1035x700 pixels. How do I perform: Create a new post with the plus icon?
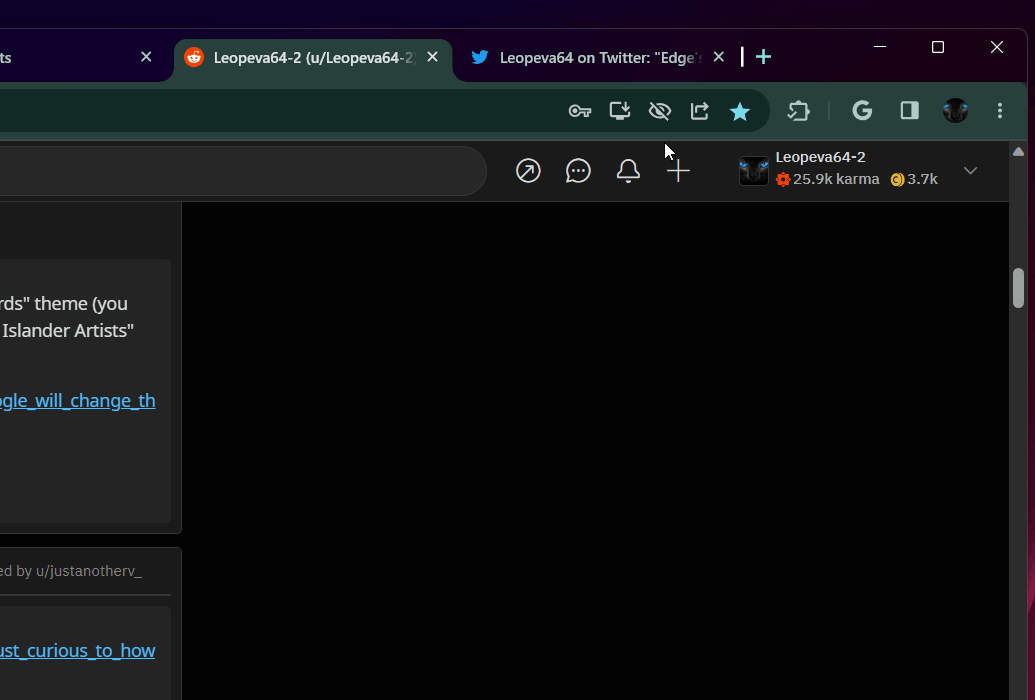point(679,170)
